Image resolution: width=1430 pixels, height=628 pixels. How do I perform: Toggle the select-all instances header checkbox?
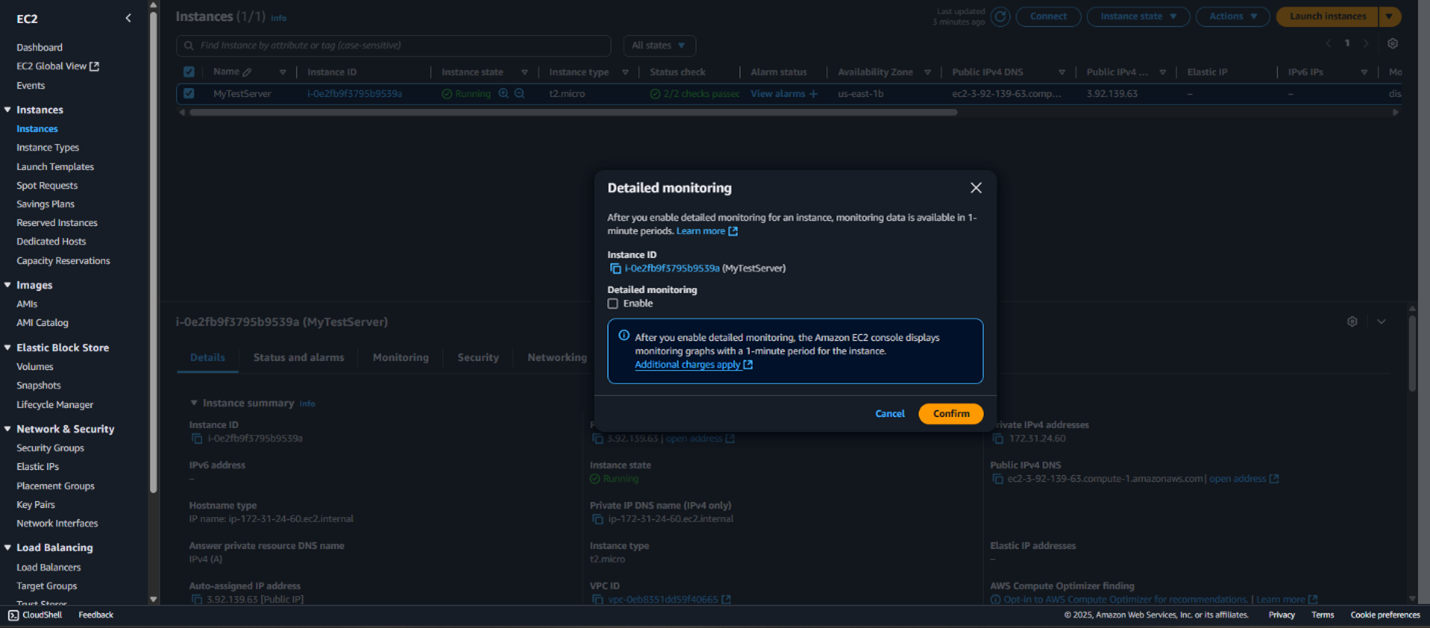point(189,72)
